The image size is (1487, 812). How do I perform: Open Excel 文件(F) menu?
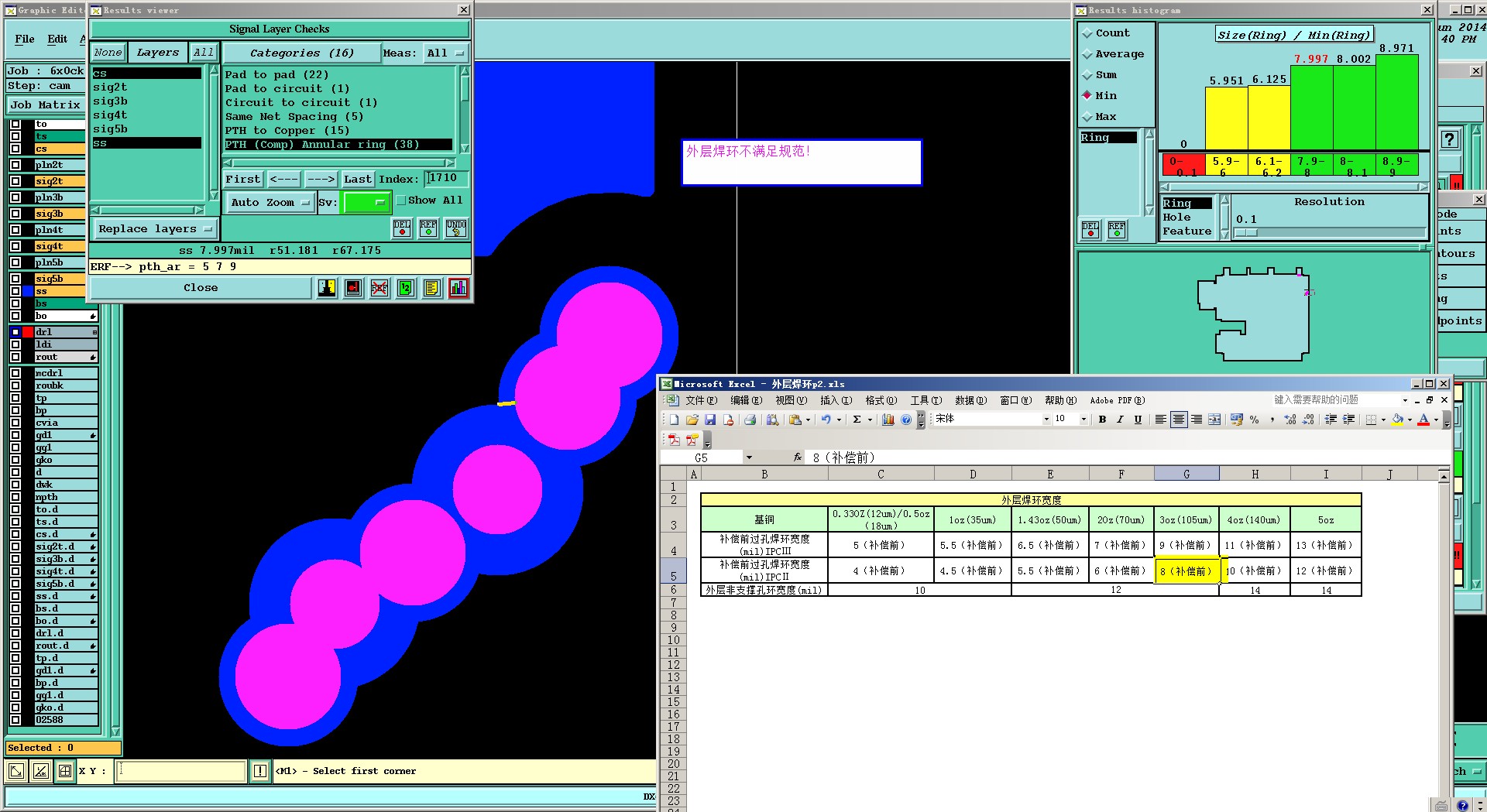(x=701, y=400)
